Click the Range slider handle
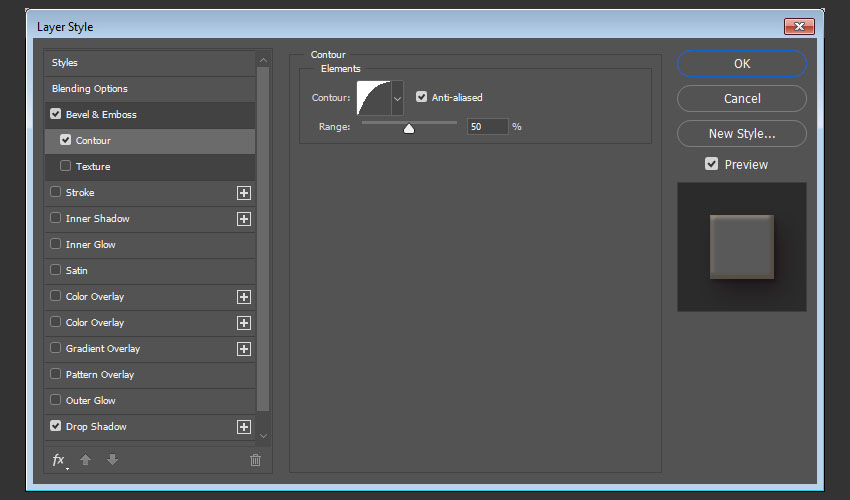850x500 pixels. pos(409,128)
